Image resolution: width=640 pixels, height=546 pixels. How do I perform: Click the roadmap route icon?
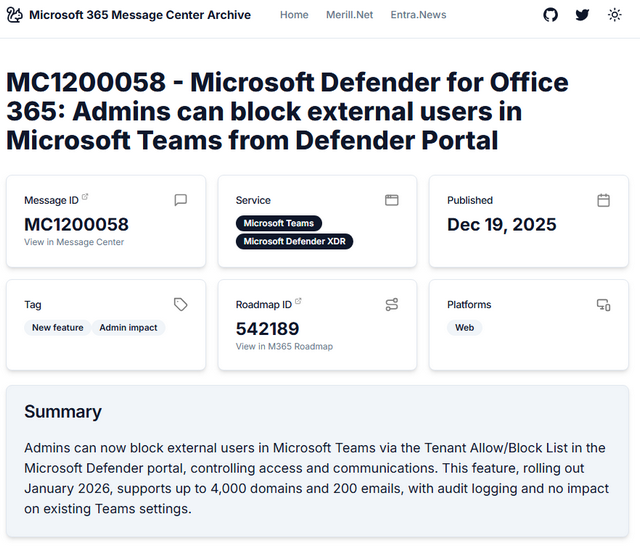(392, 304)
